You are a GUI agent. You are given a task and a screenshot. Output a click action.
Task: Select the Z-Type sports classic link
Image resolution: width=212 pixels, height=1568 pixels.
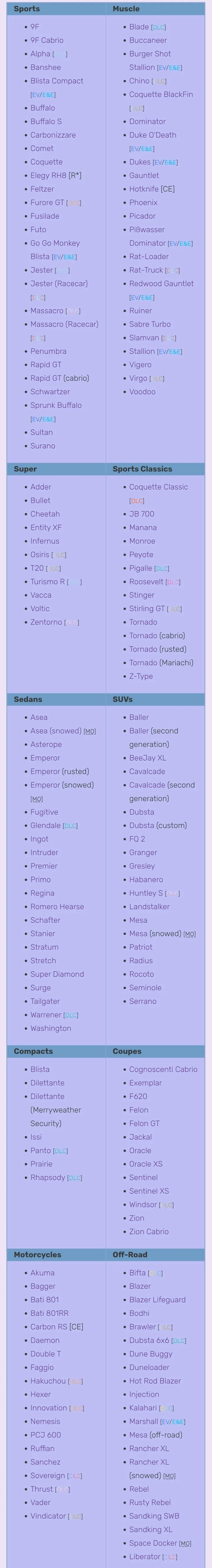click(x=141, y=676)
